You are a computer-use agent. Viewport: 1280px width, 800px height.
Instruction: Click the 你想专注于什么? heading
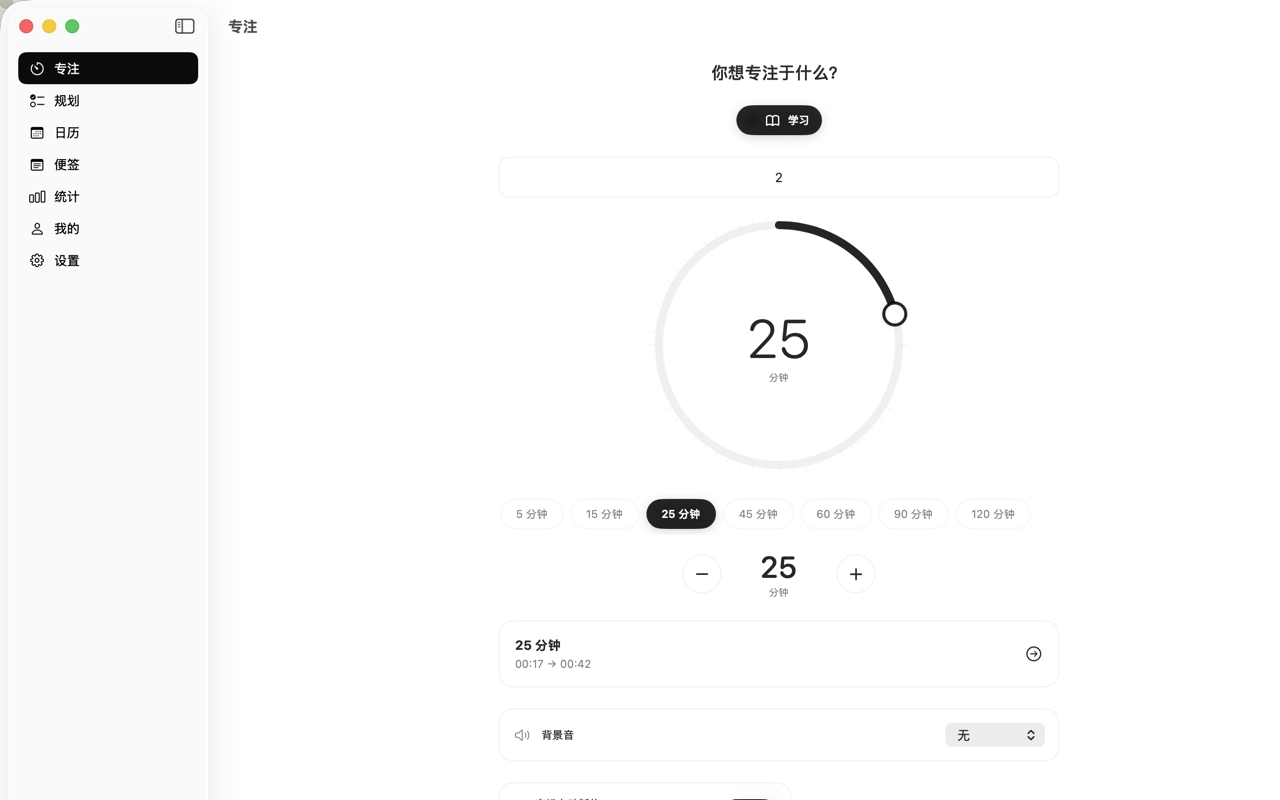[775, 73]
